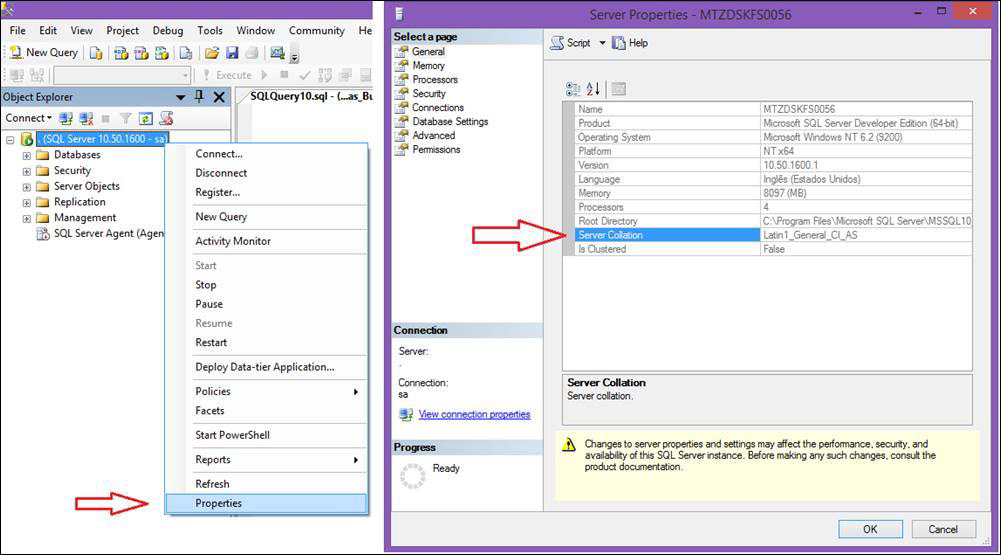
Task: Click the Open File folder icon
Action: tap(212, 53)
